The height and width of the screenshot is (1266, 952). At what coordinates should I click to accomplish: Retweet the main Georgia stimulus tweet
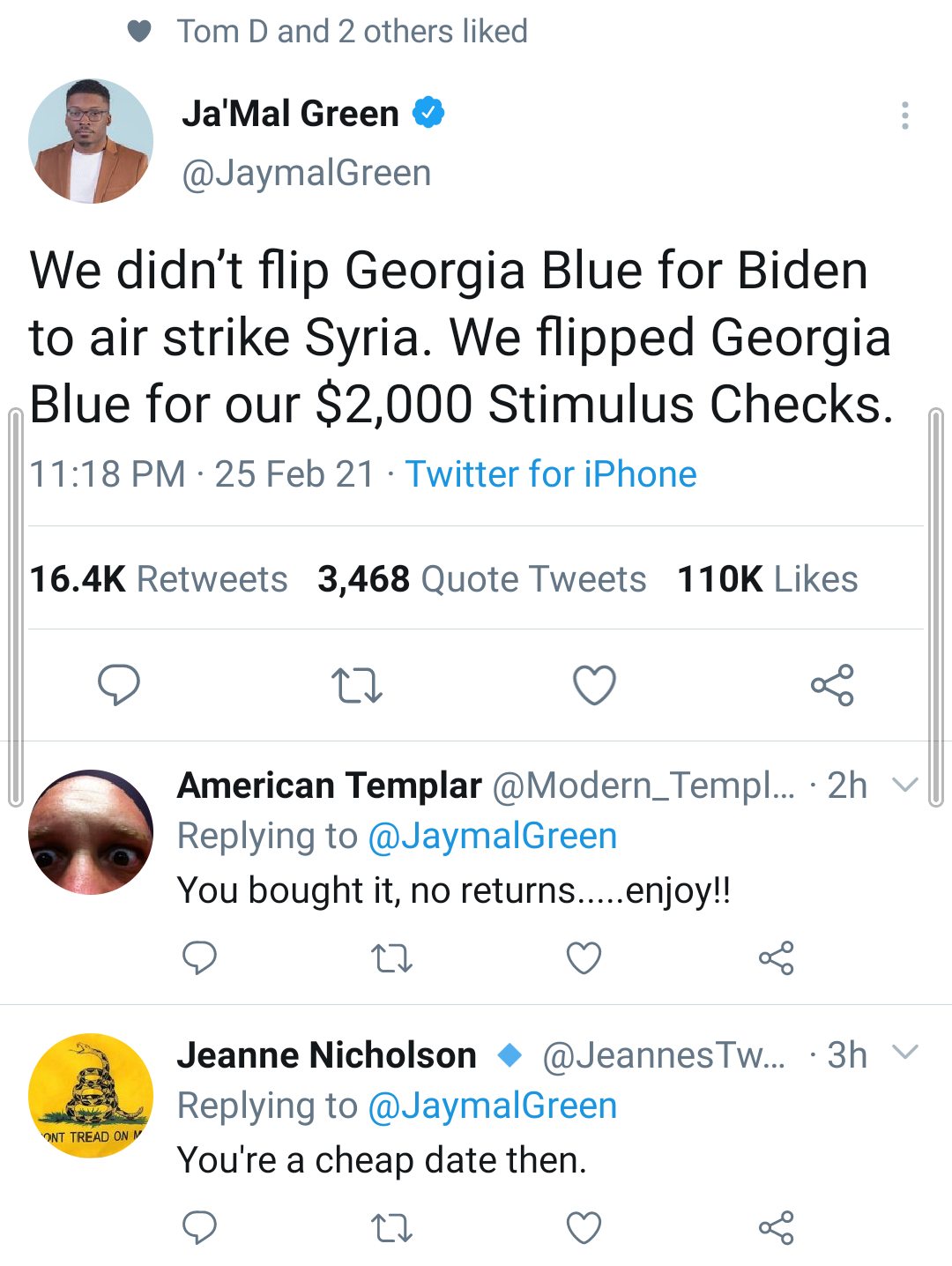356,685
